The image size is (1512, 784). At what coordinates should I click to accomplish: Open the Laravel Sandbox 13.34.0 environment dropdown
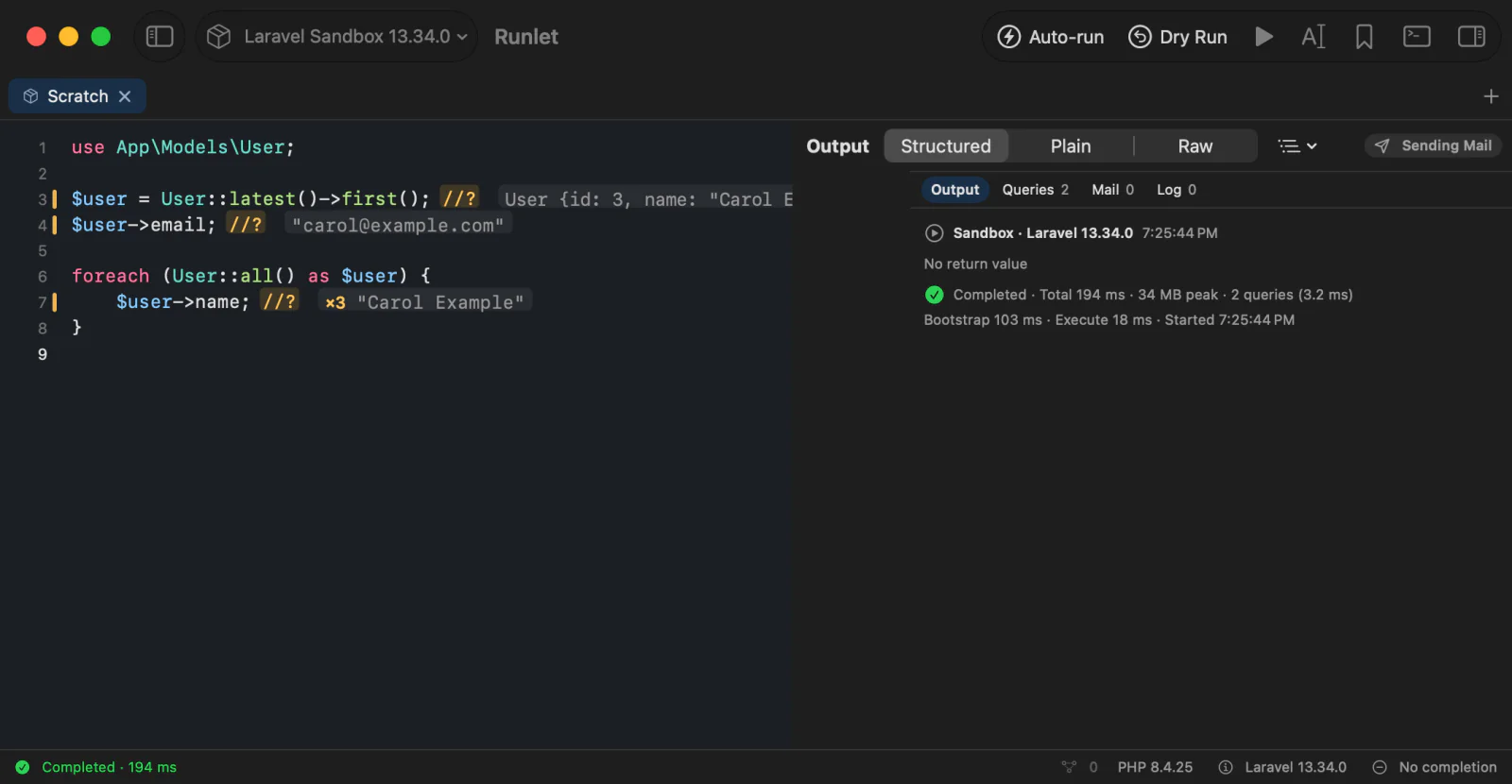coord(336,37)
